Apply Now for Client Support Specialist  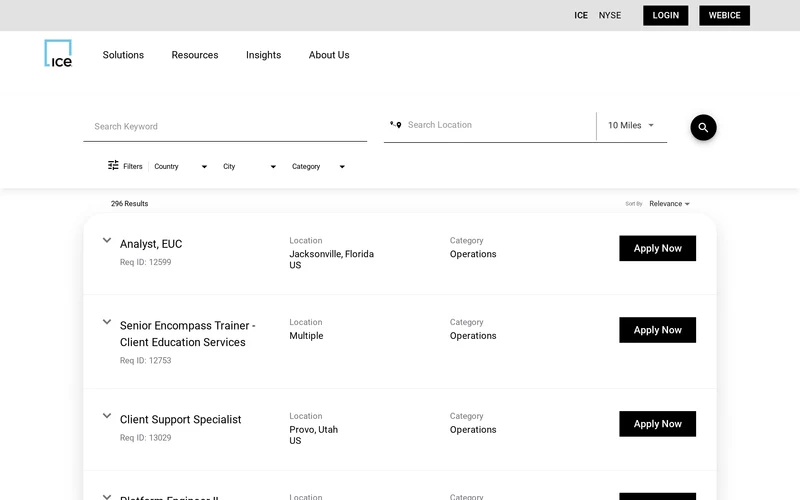657,424
